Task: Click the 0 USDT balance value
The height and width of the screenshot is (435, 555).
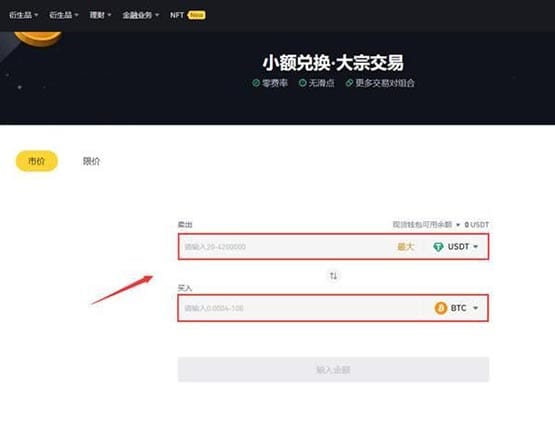Action: [x=476, y=224]
